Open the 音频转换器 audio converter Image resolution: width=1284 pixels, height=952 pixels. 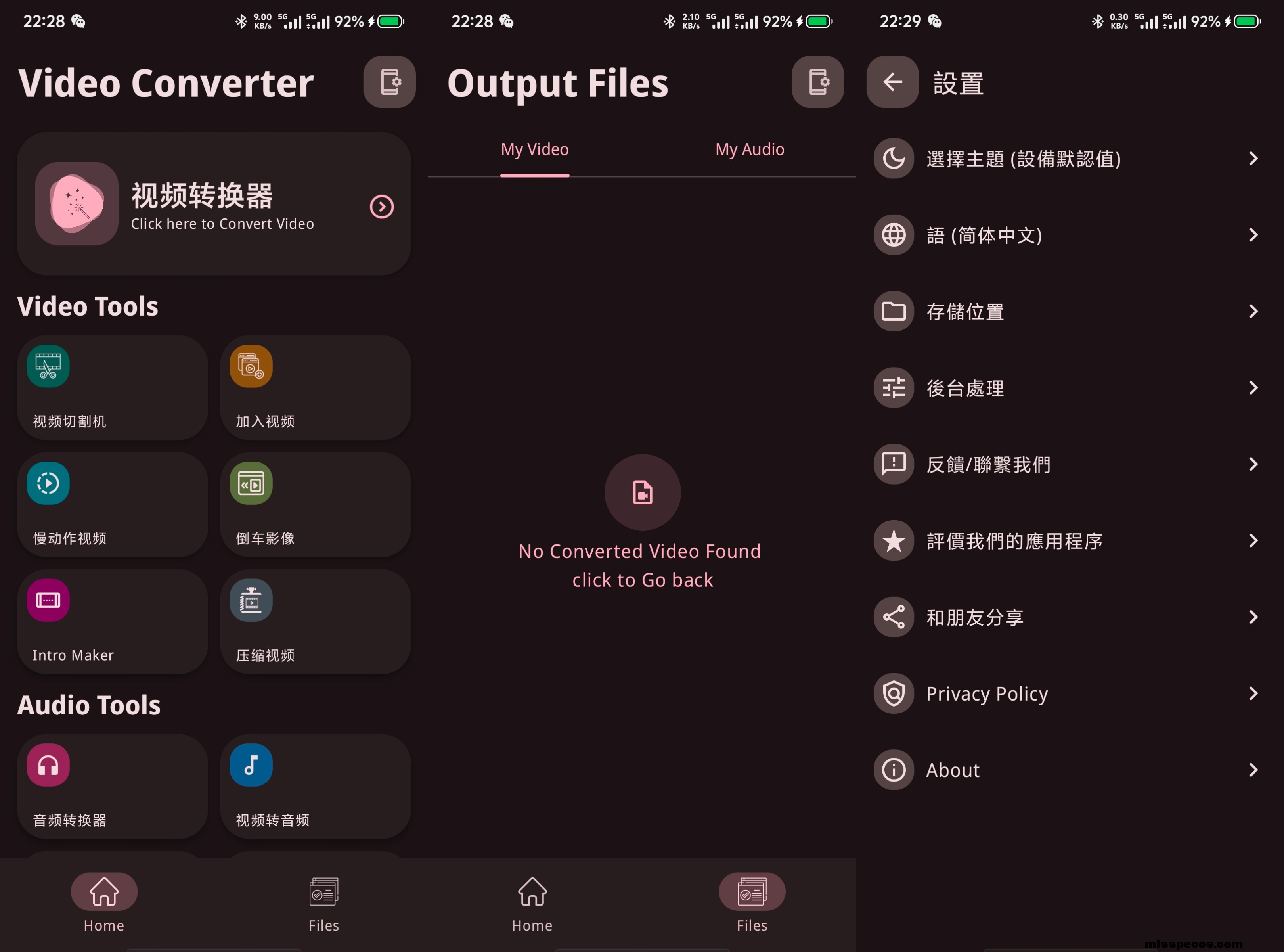112,787
